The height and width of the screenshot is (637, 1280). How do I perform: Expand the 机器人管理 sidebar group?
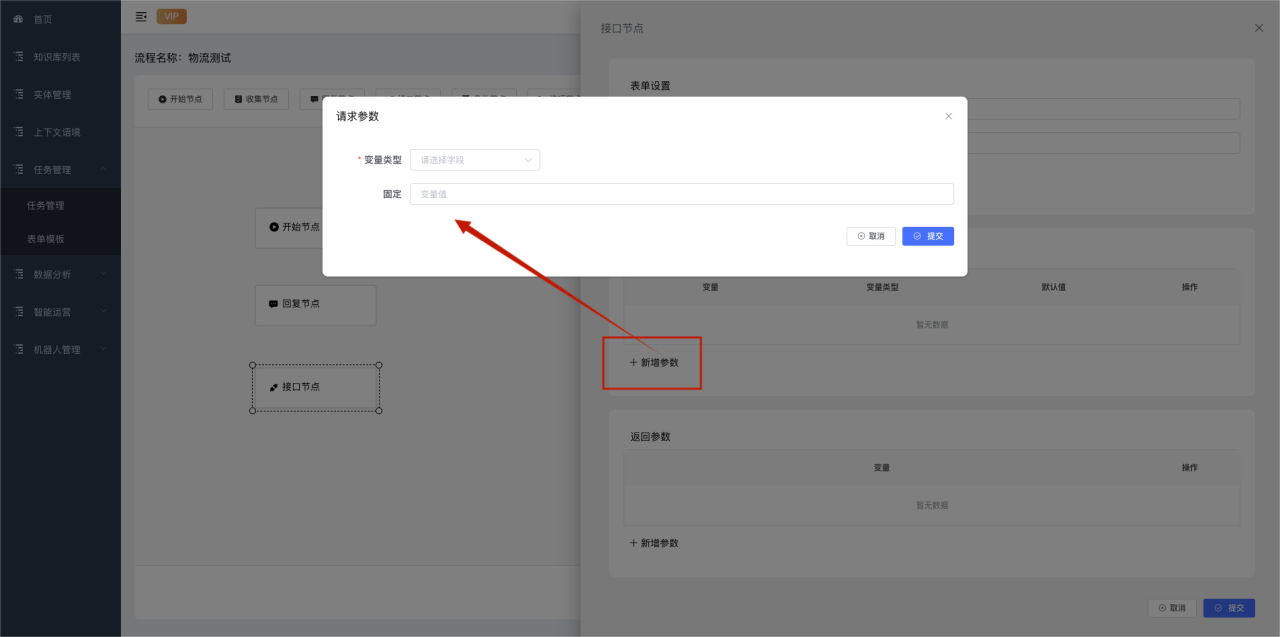(x=60, y=350)
